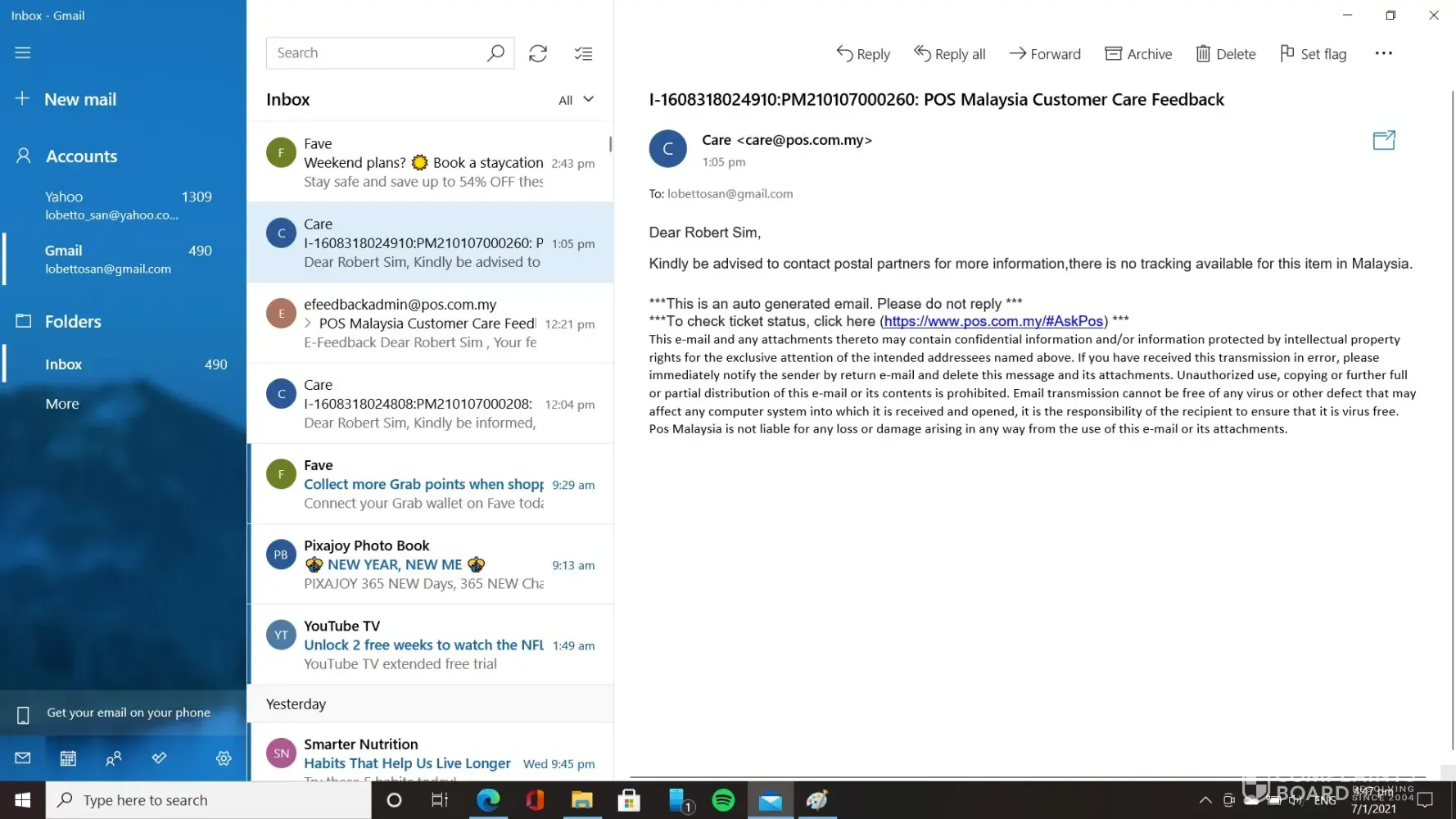Enter selection mode via checklist icon
This screenshot has height=819, width=1456.
coord(583,53)
